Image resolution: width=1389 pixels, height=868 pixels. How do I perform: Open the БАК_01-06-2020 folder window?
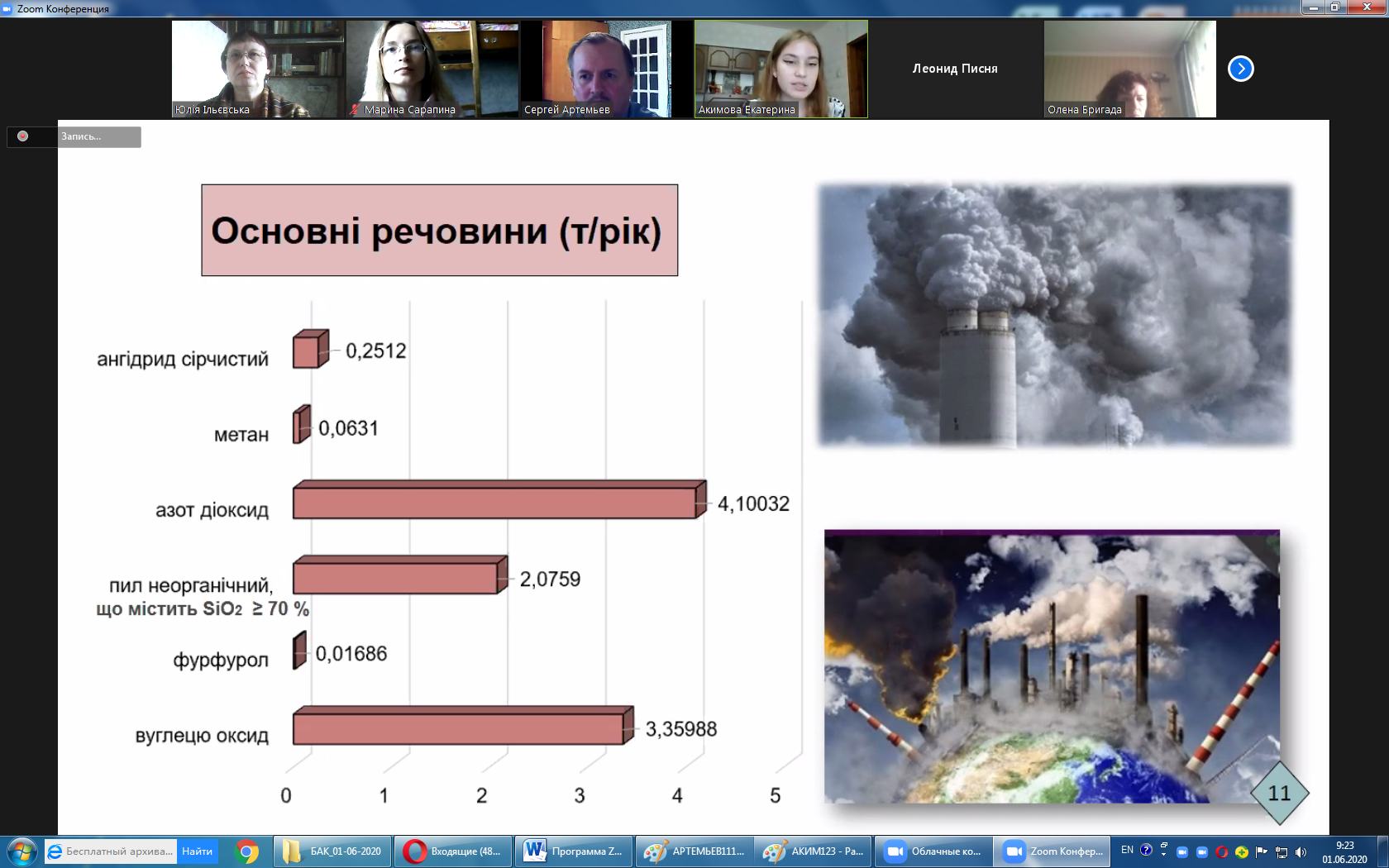click(x=332, y=851)
